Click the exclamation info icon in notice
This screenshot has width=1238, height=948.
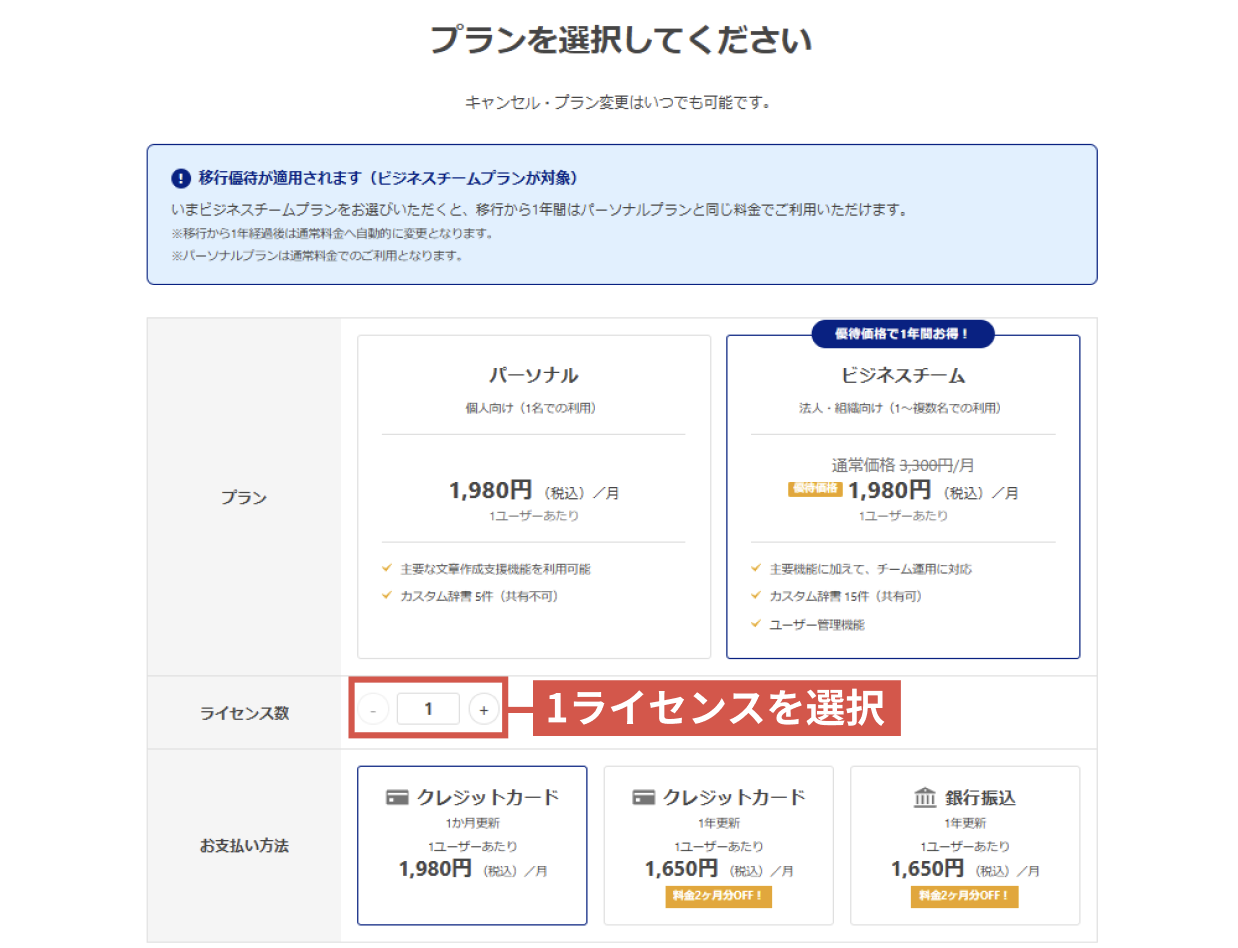(x=180, y=178)
